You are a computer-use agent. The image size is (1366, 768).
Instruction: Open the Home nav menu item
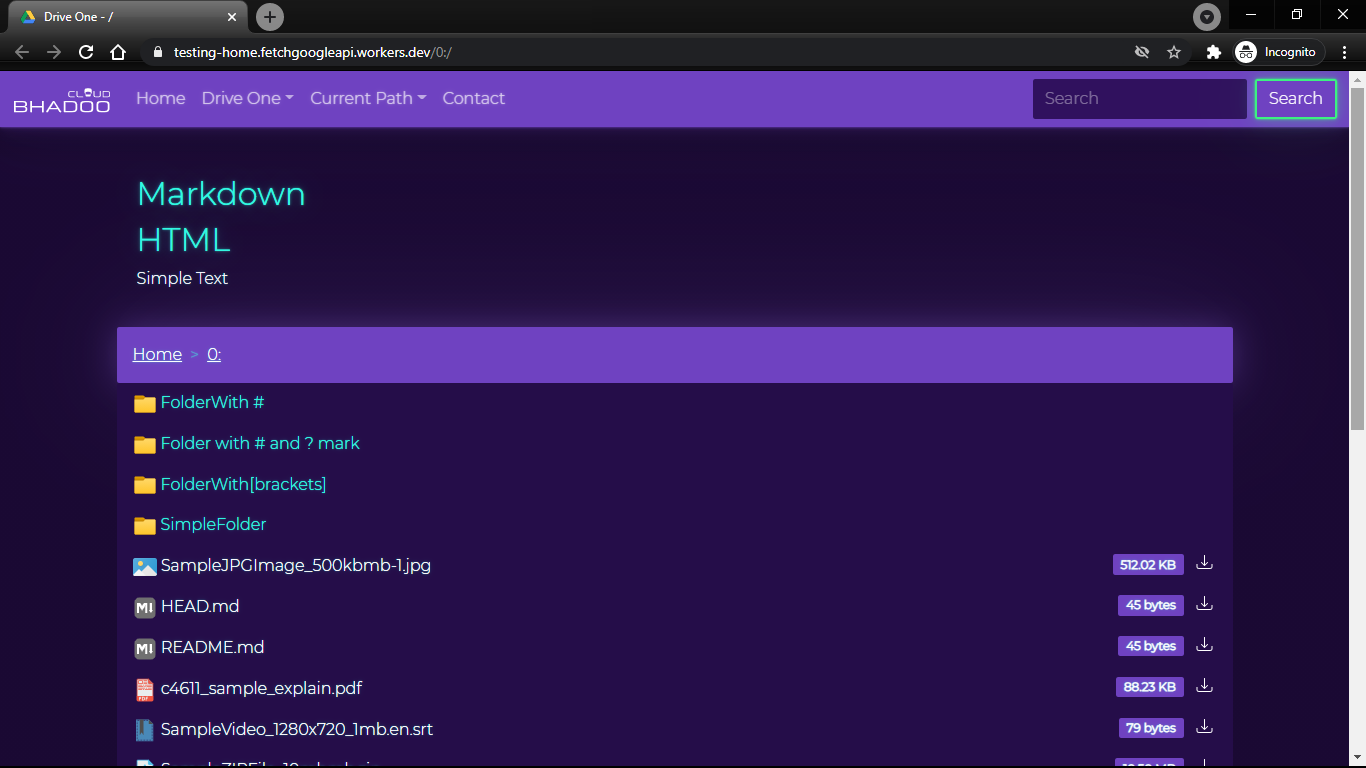click(x=161, y=98)
